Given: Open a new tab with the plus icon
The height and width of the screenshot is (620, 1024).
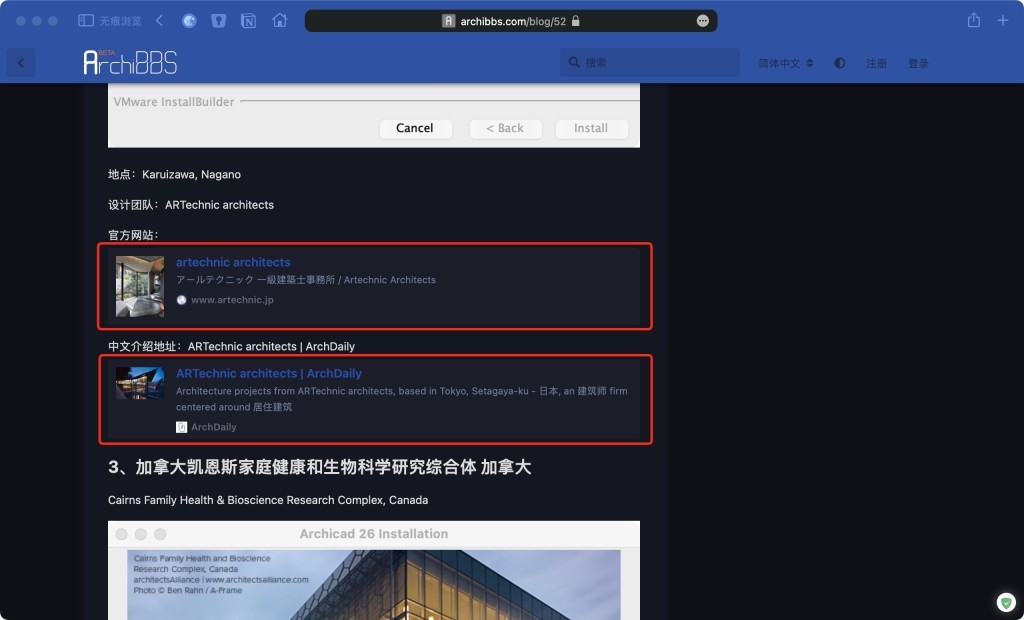Looking at the screenshot, I should [1002, 21].
